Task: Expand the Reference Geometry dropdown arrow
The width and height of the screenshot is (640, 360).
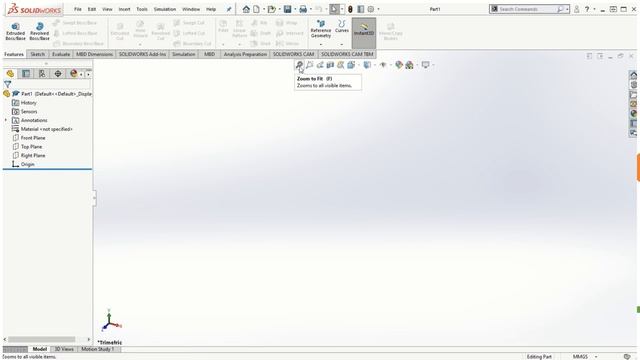Action: 321,44
